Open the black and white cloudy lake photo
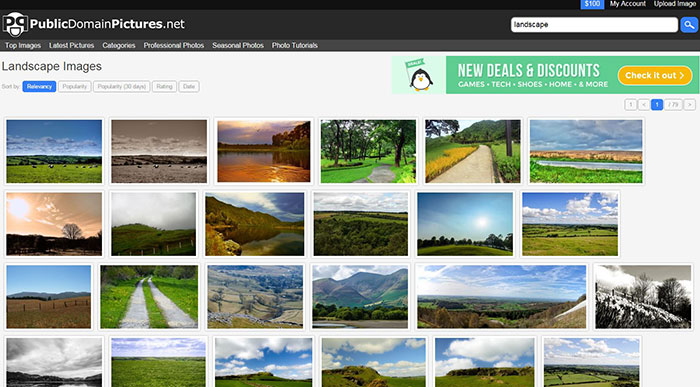Image resolution: width=700 pixels, height=387 pixels. [x=54, y=362]
